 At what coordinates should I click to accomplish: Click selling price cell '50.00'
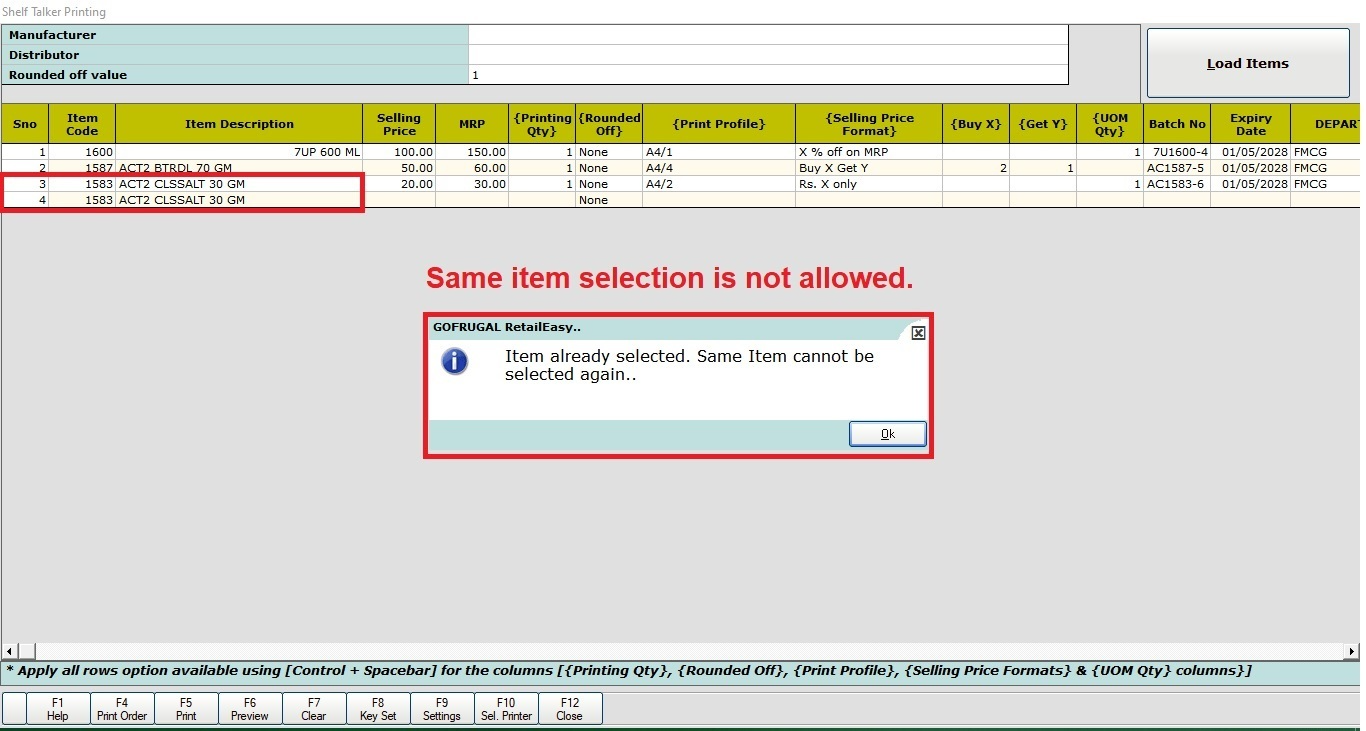click(x=399, y=168)
